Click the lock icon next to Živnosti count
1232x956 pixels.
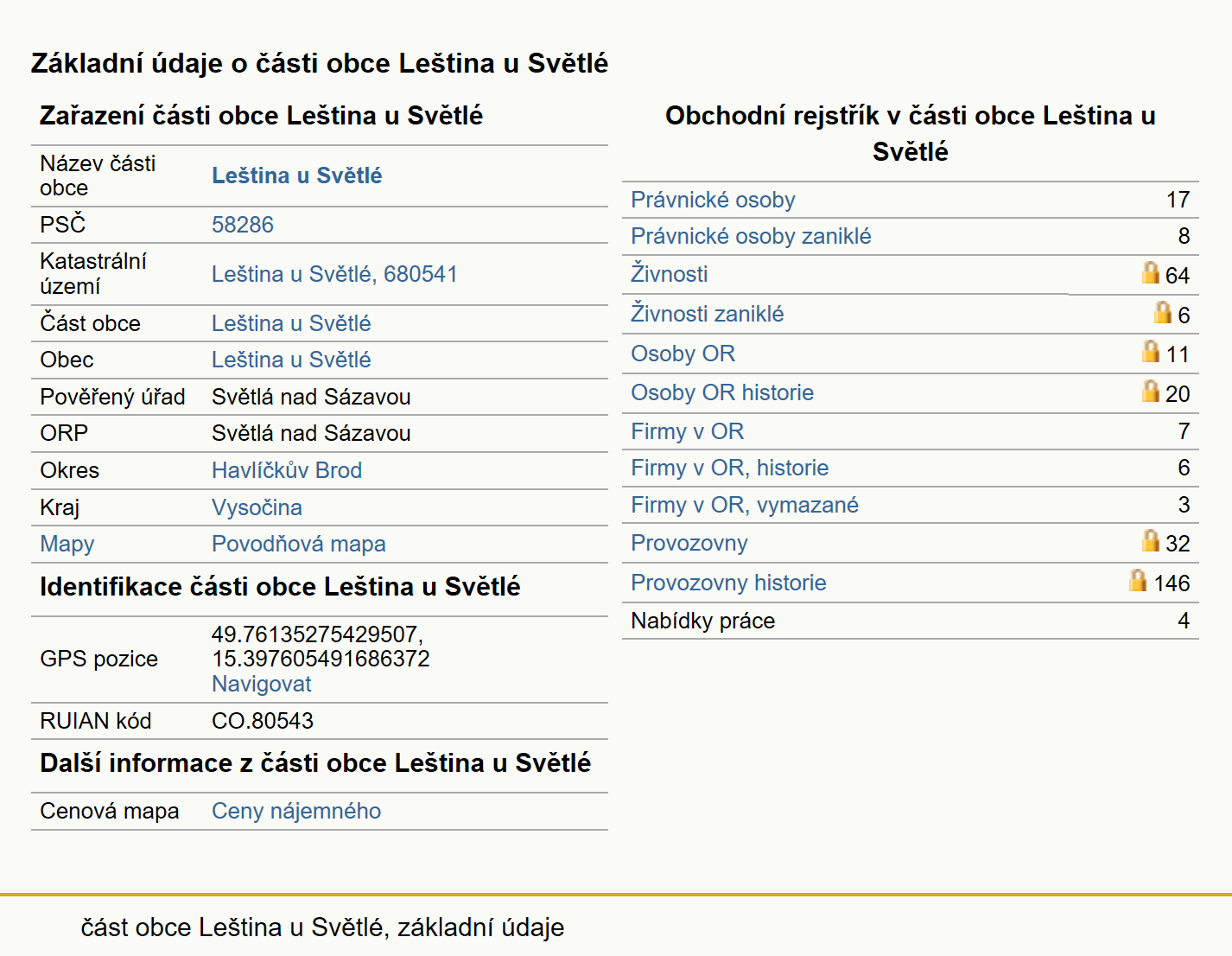(1150, 272)
